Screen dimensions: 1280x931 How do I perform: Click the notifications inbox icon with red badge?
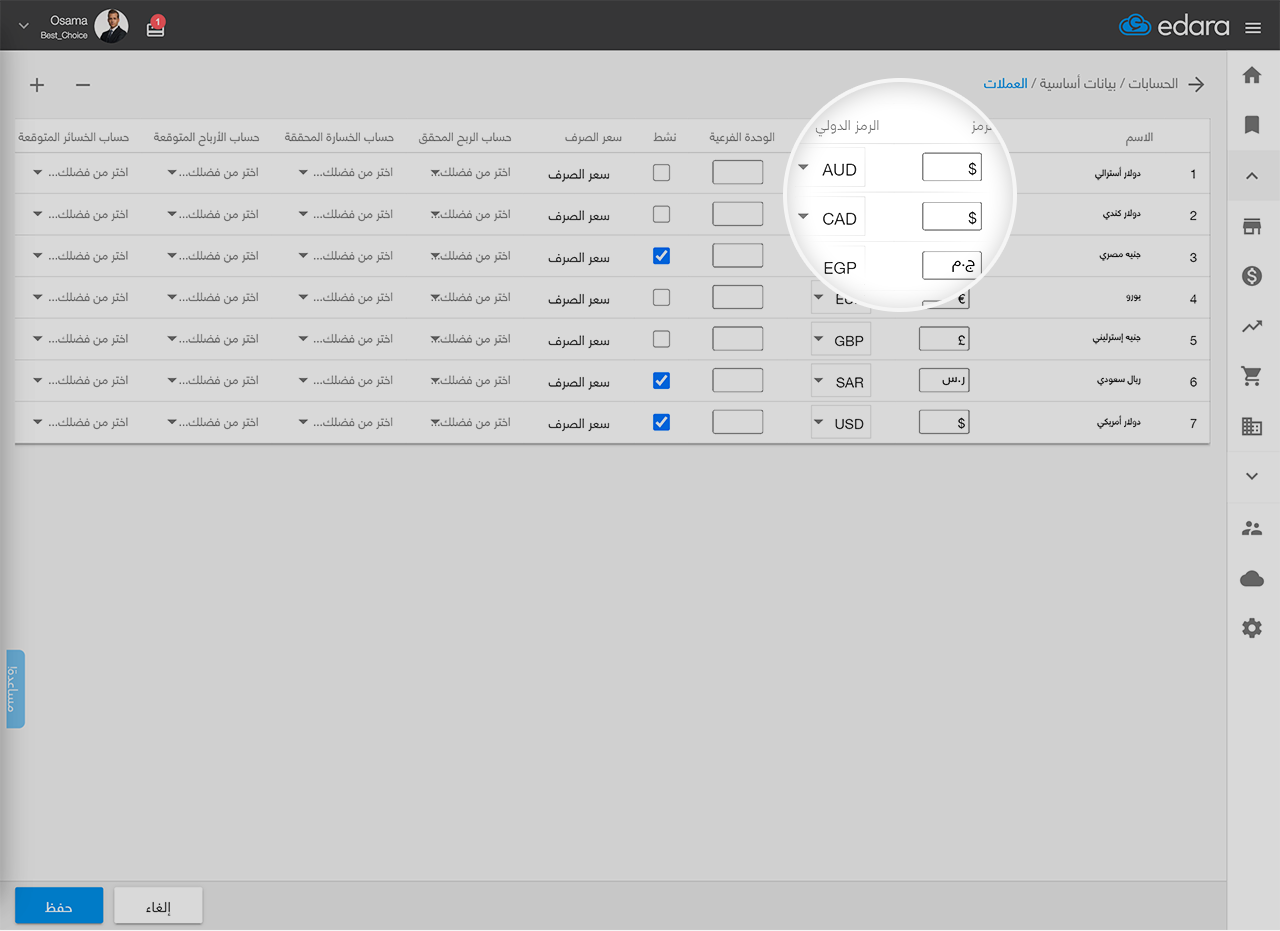pyautogui.click(x=155, y=28)
